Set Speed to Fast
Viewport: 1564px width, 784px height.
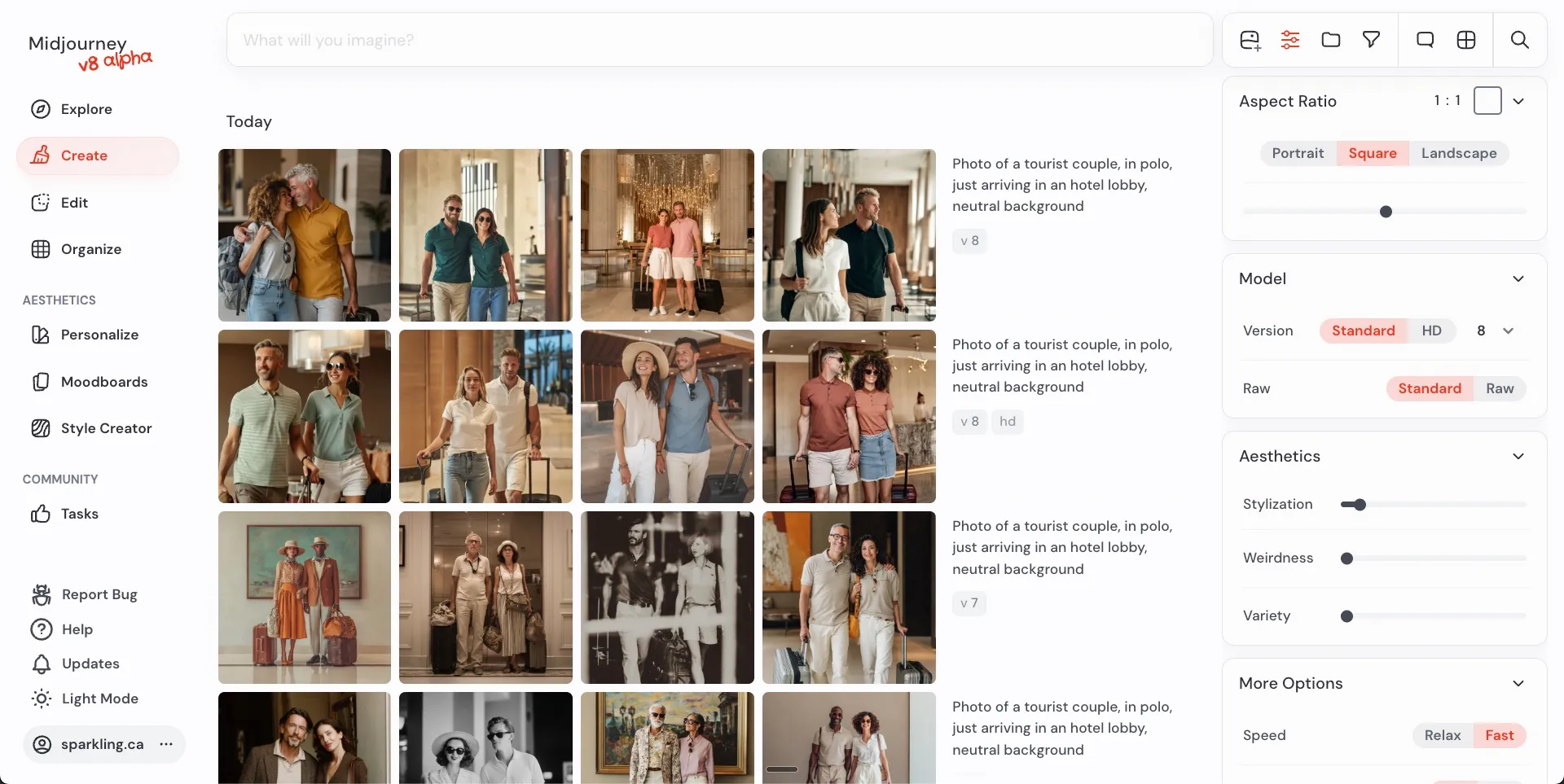click(1500, 735)
